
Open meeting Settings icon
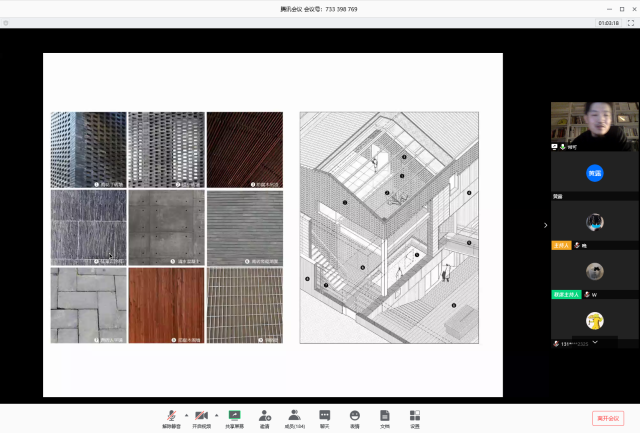pos(414,416)
